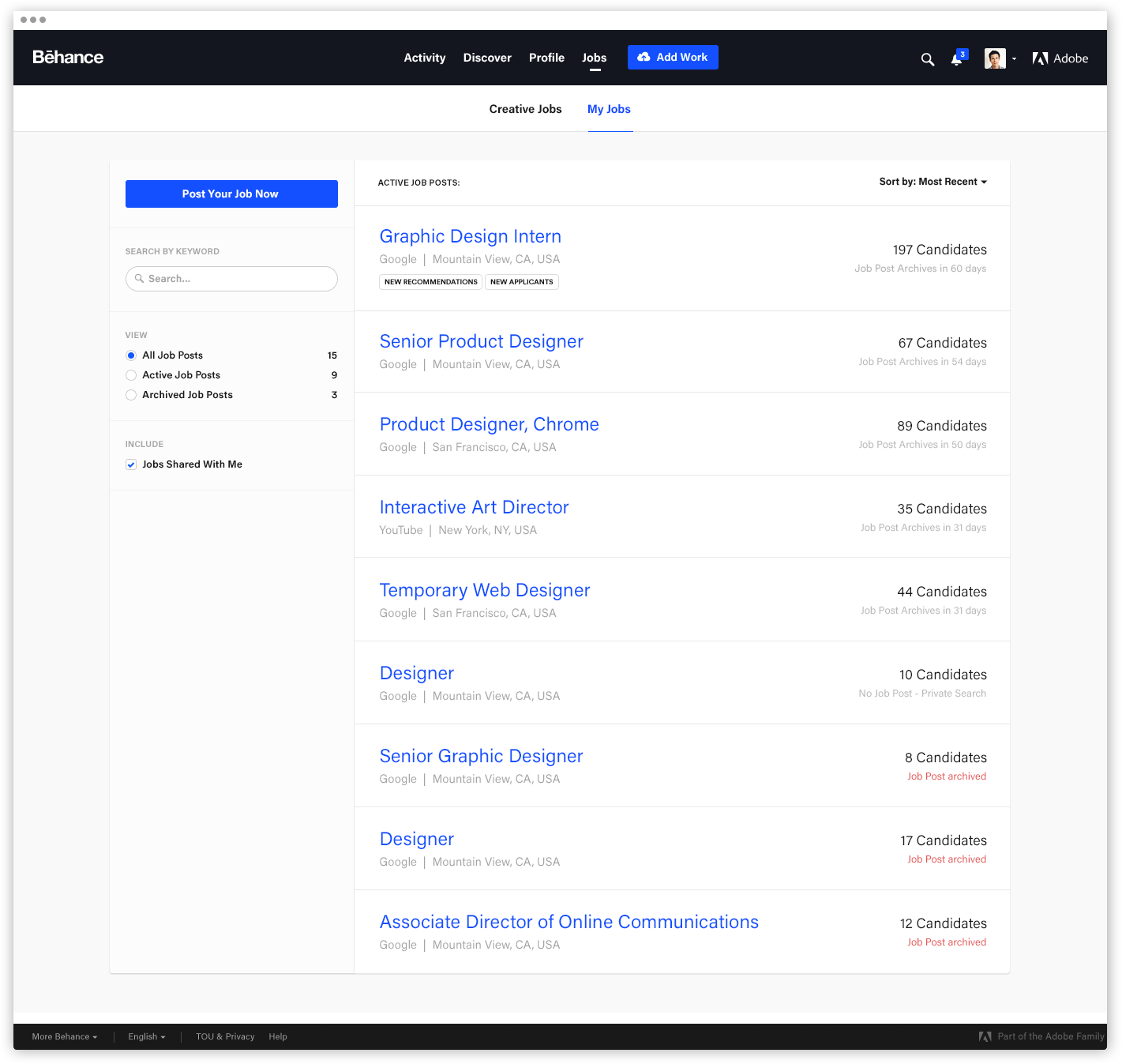Open the Help footer link
Screen dimensions: 1122x1064
click(x=278, y=1036)
